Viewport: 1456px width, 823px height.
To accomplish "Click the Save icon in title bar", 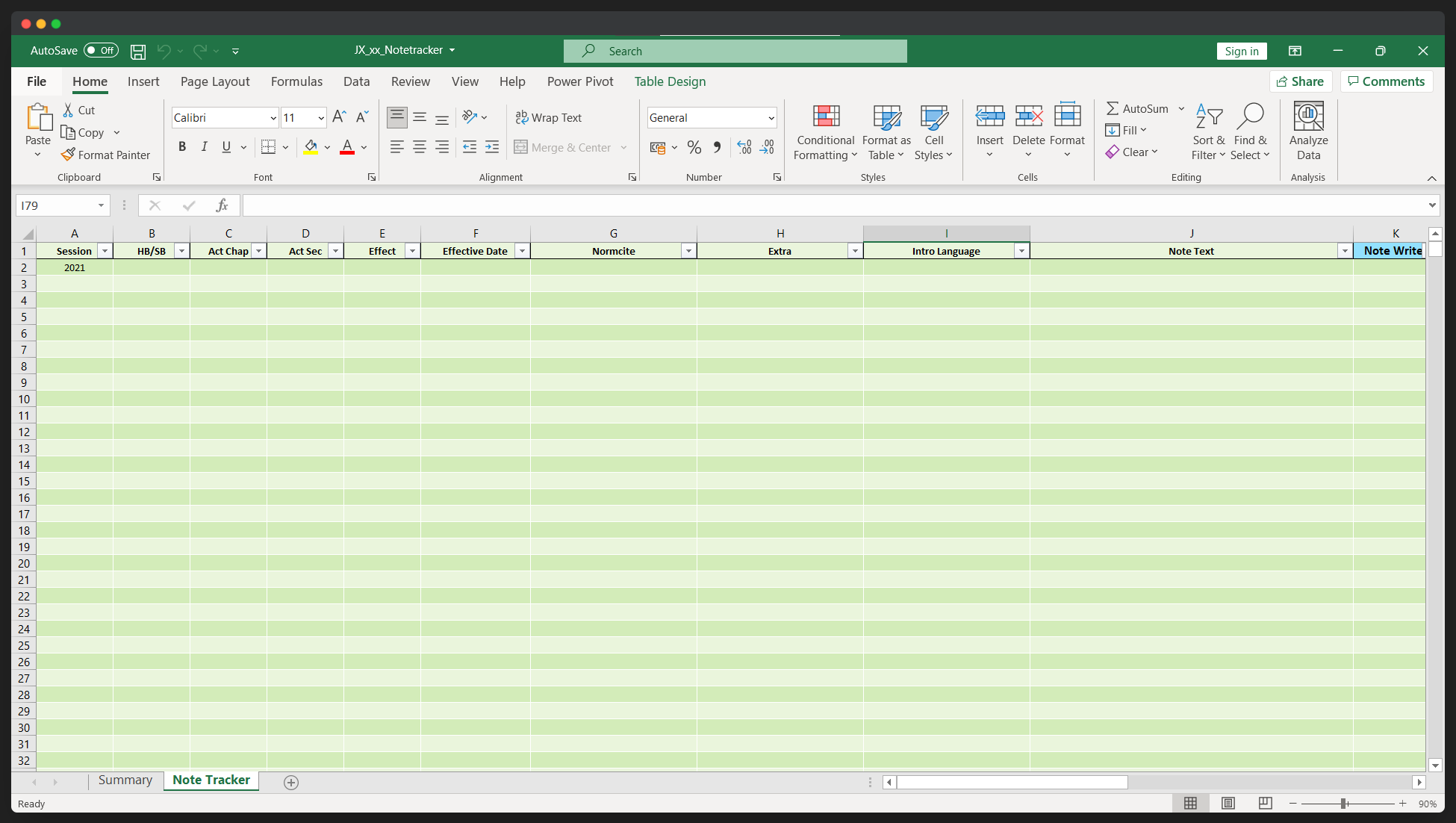I will [138, 51].
